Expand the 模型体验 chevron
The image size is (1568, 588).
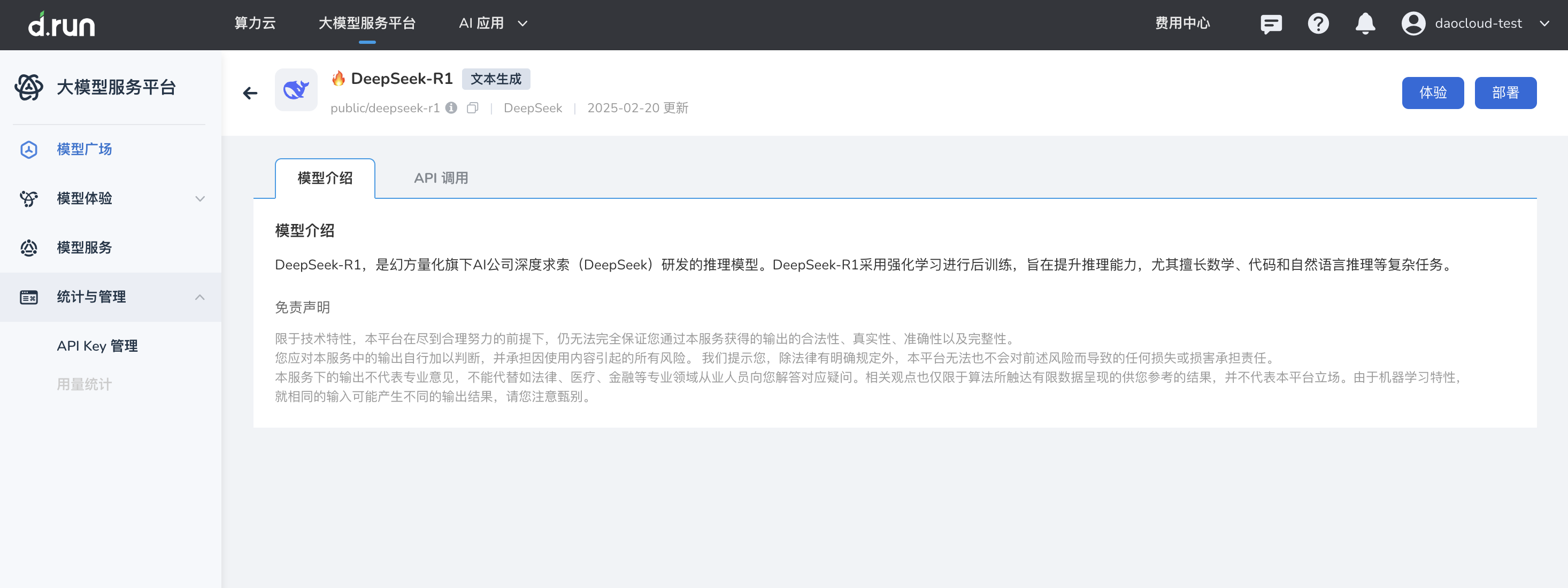(199, 198)
